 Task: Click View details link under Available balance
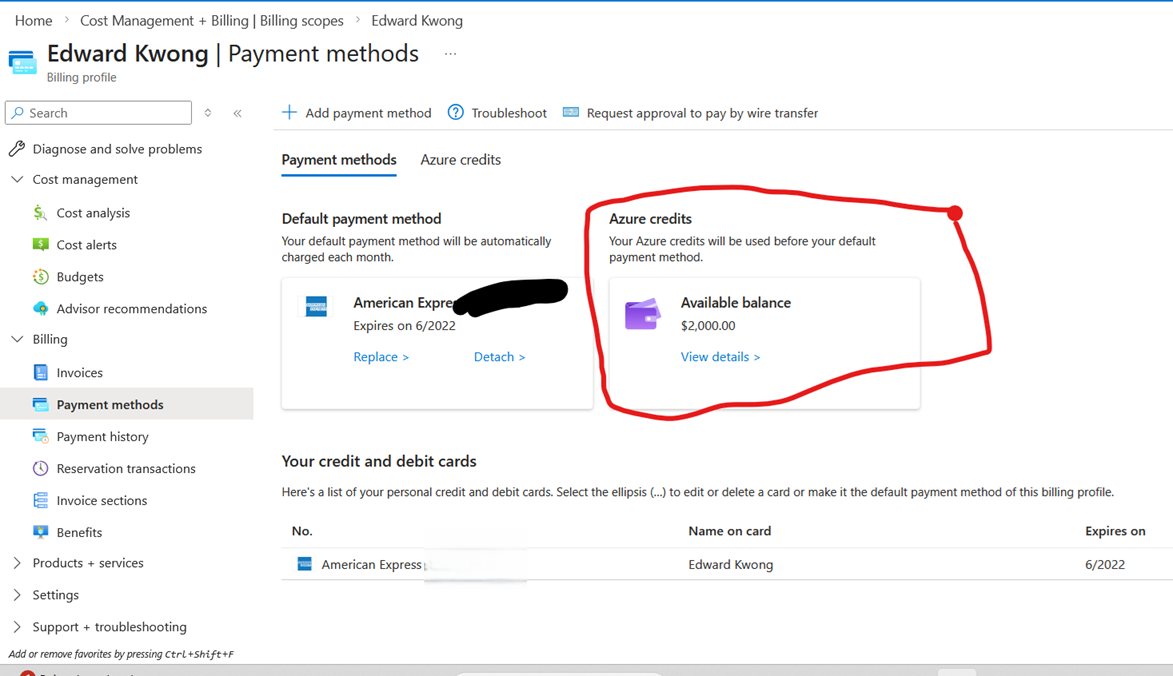pos(720,357)
